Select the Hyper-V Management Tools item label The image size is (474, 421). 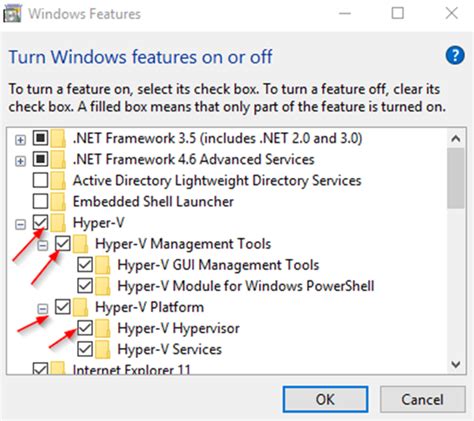(183, 244)
